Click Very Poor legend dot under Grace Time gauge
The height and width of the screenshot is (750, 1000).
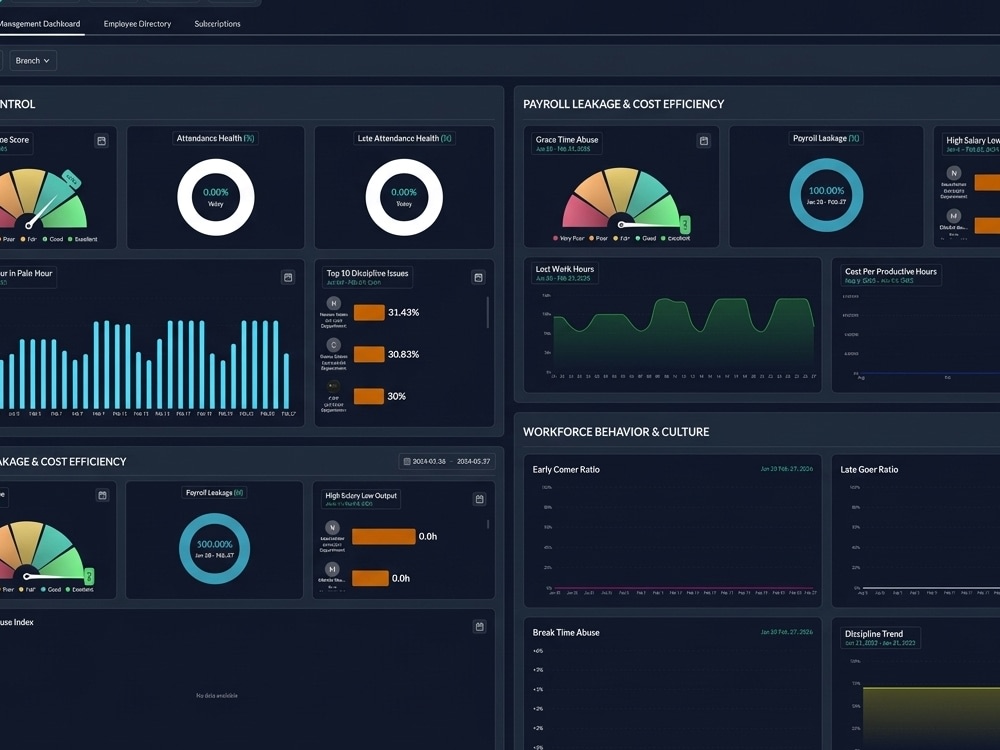tap(555, 239)
